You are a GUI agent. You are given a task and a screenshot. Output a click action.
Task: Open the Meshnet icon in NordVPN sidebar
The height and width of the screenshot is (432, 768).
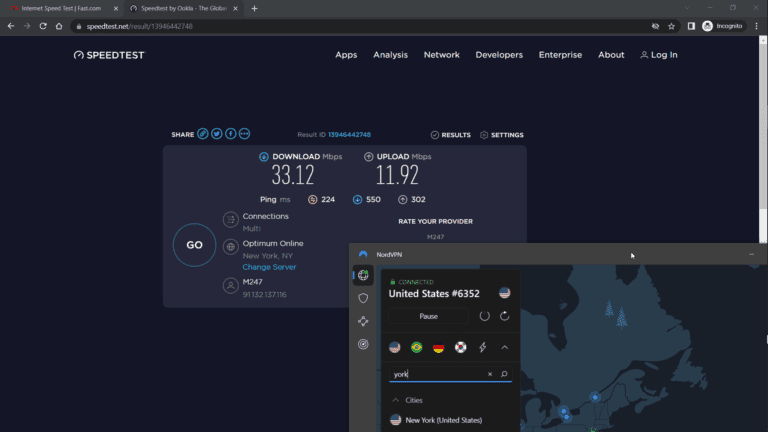[363, 321]
